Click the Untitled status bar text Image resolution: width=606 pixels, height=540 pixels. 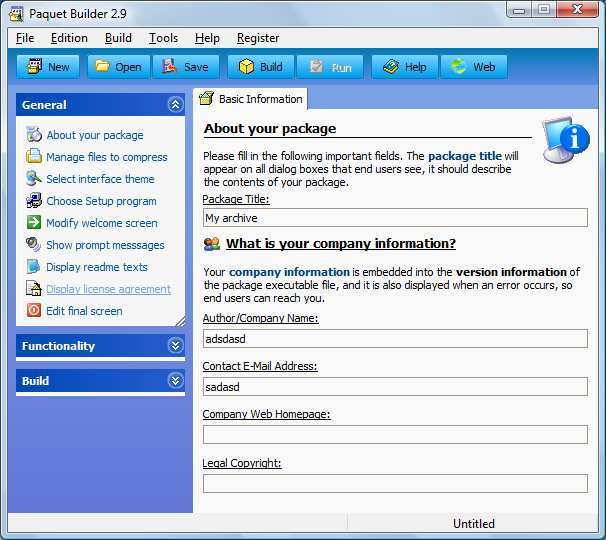(473, 523)
